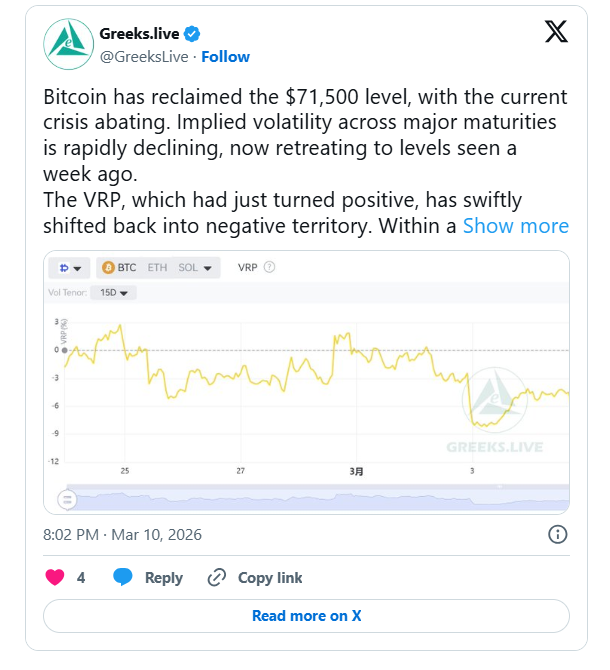Click the VRP help question mark icon
610x670 pixels.
pyautogui.click(x=270, y=268)
